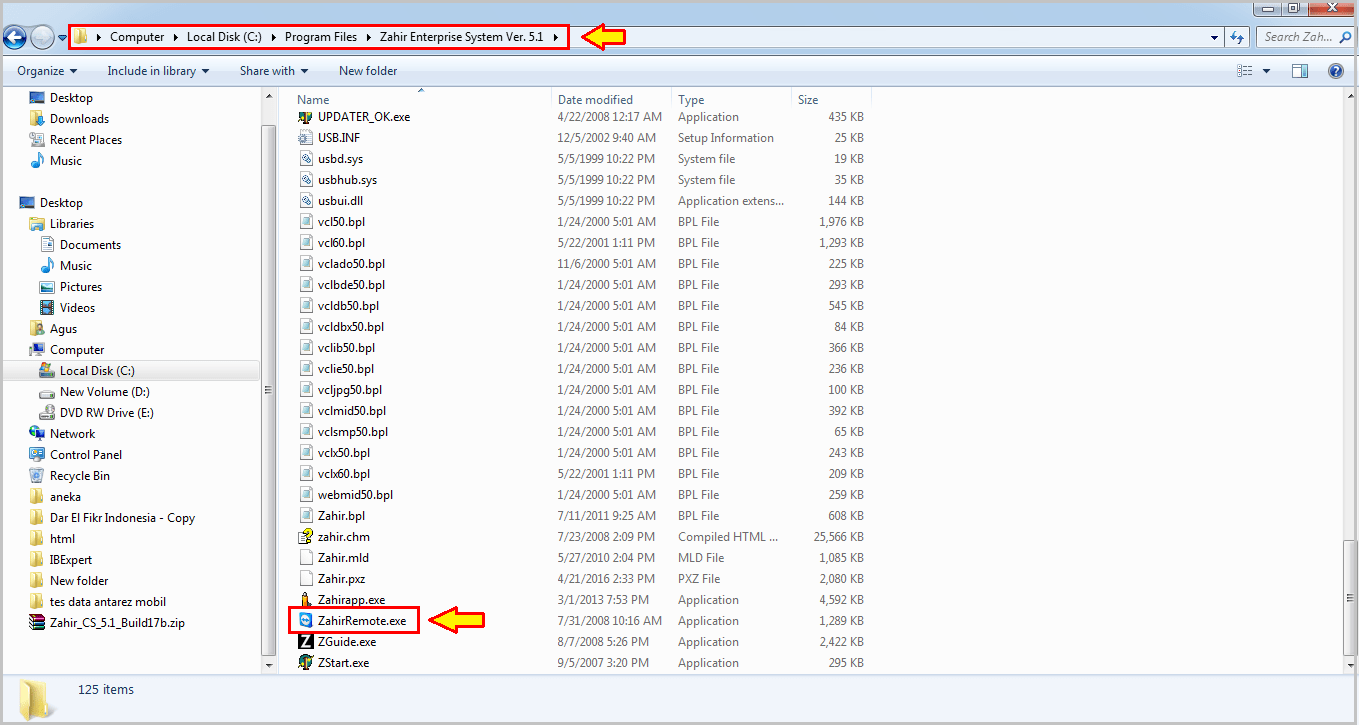Click the Computer breadcrumb in address bar
Viewport: 1359px width, 725px height.
137,37
